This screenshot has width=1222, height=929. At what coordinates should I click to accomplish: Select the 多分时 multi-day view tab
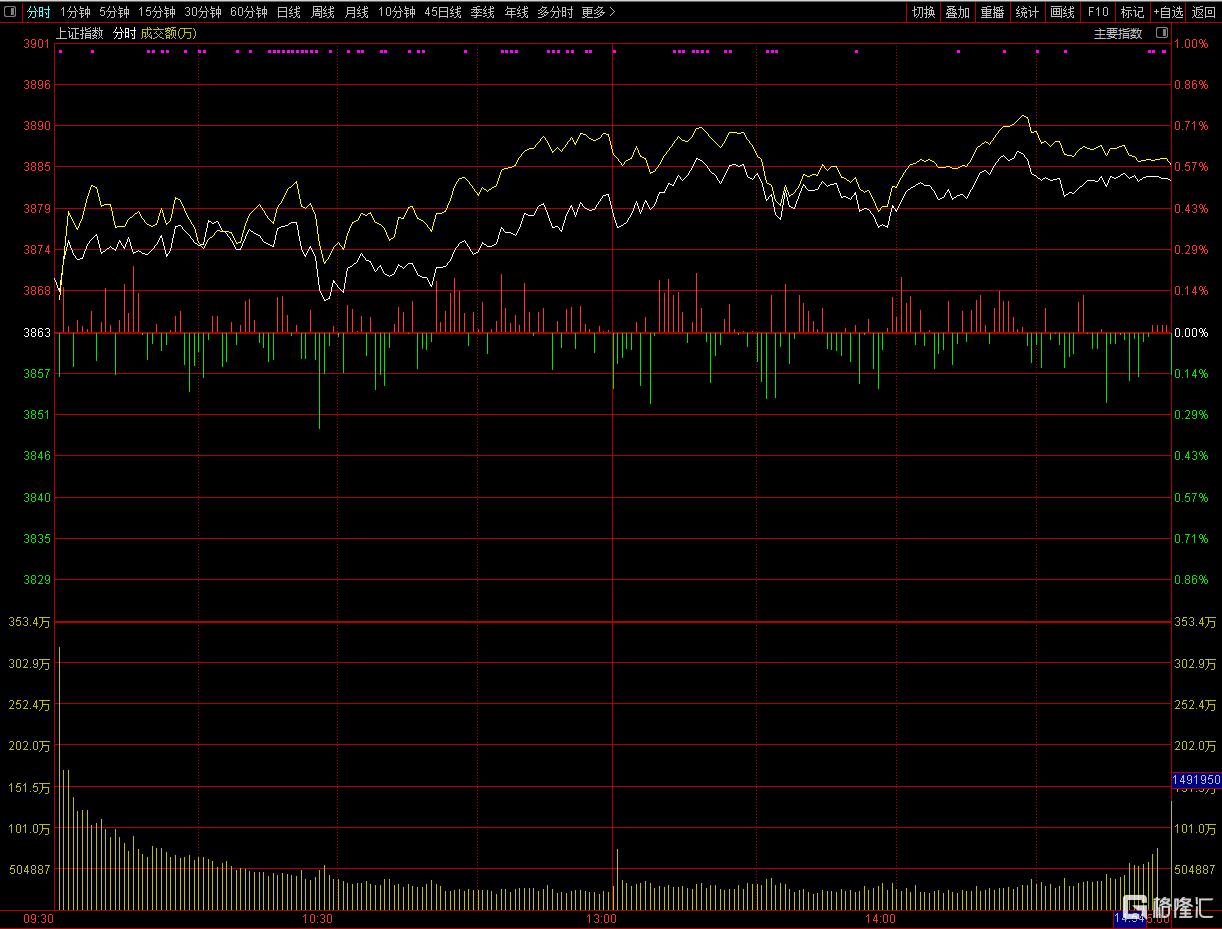(555, 12)
